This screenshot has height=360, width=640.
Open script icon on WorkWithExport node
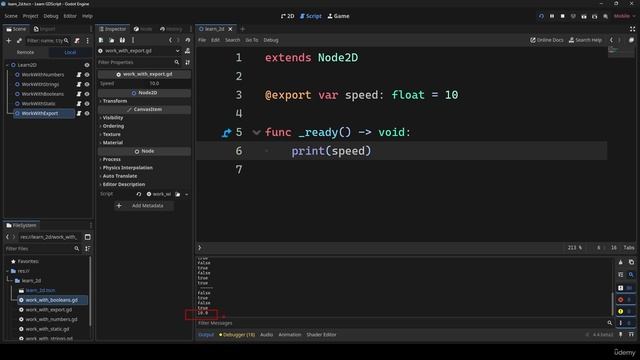[79, 113]
